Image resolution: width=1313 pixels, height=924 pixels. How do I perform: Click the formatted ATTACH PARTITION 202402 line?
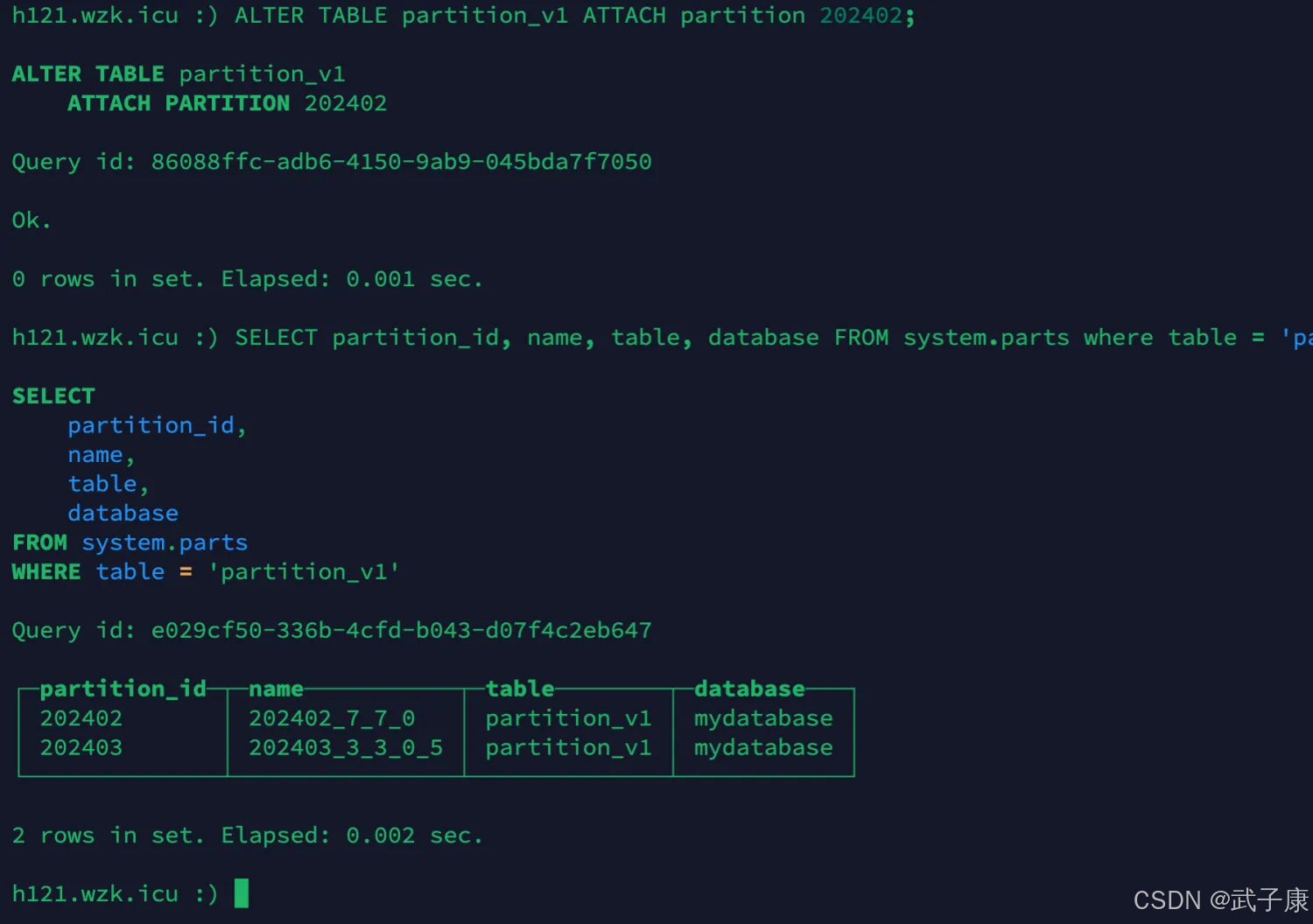227,103
